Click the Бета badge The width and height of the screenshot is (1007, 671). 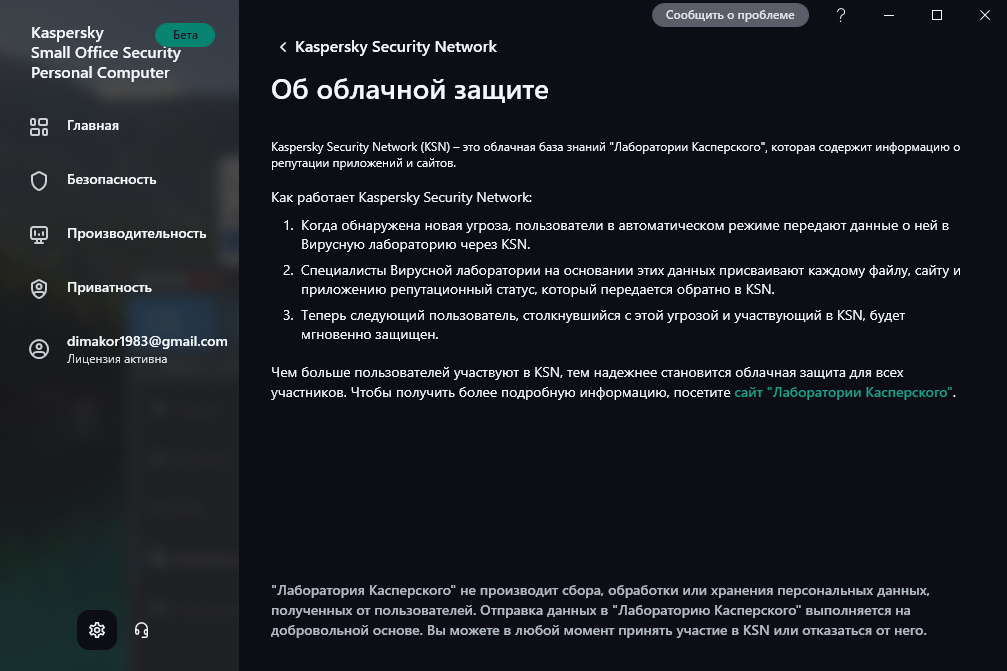tap(185, 35)
